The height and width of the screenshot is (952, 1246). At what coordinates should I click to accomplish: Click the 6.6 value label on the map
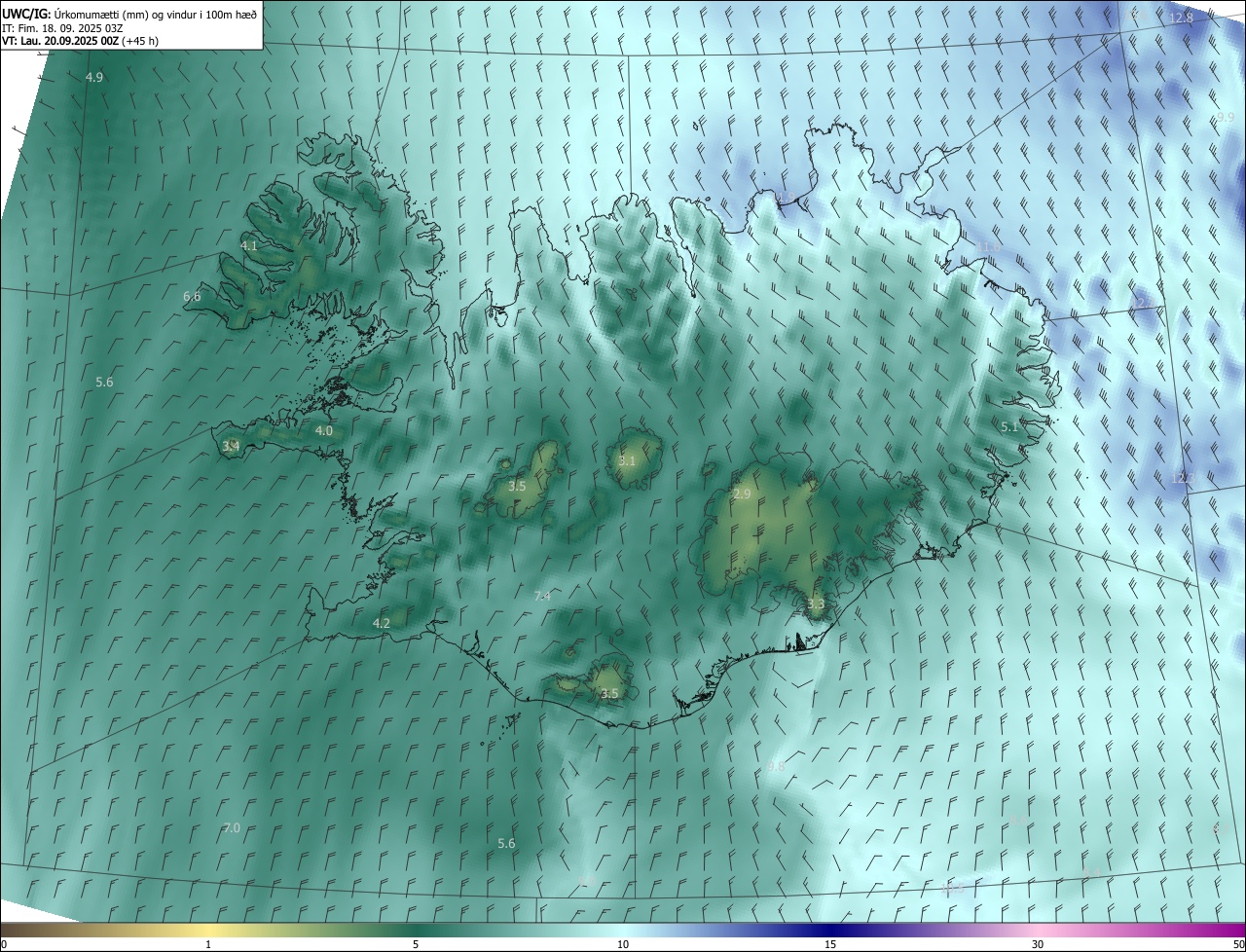point(192,296)
